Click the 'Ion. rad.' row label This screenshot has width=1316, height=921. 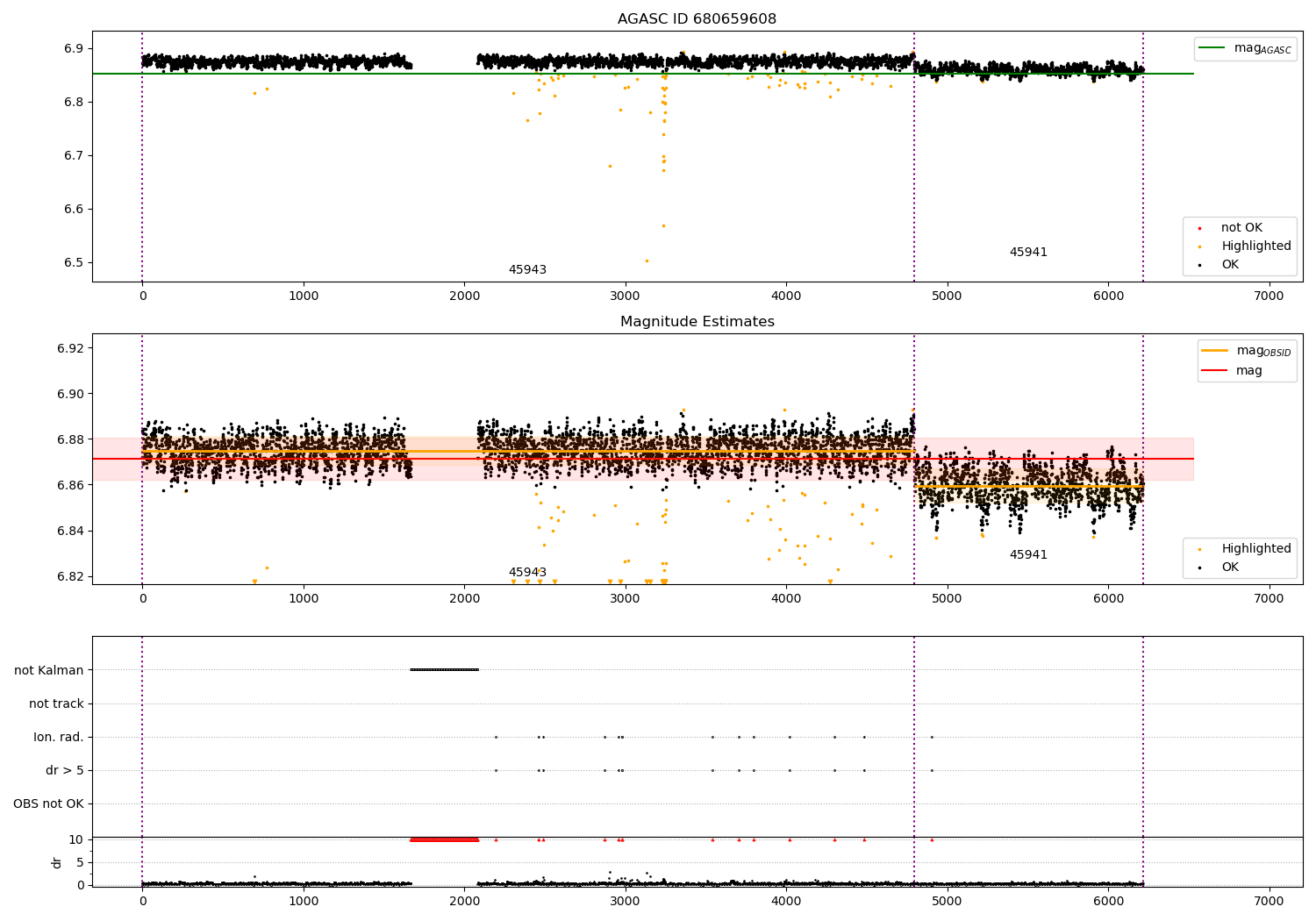59,737
